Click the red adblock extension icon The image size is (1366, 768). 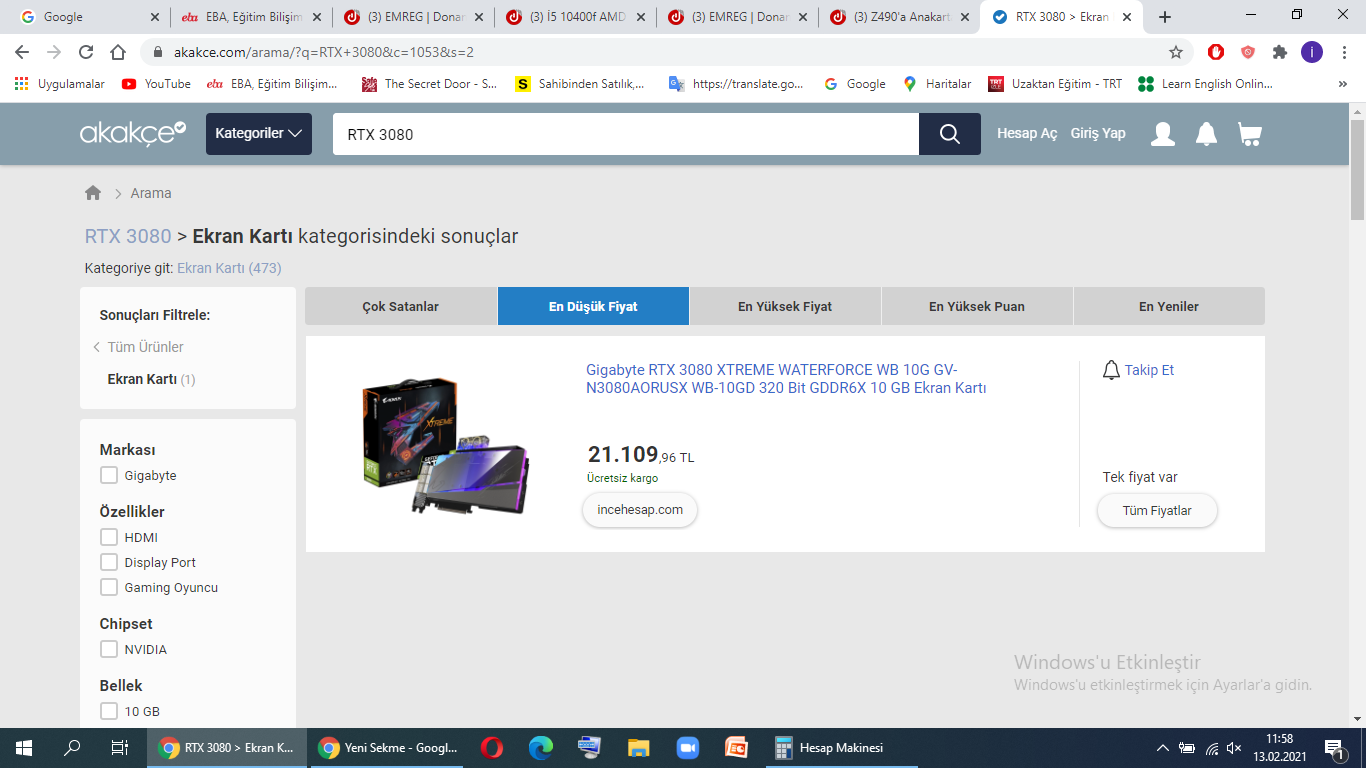click(x=1216, y=52)
